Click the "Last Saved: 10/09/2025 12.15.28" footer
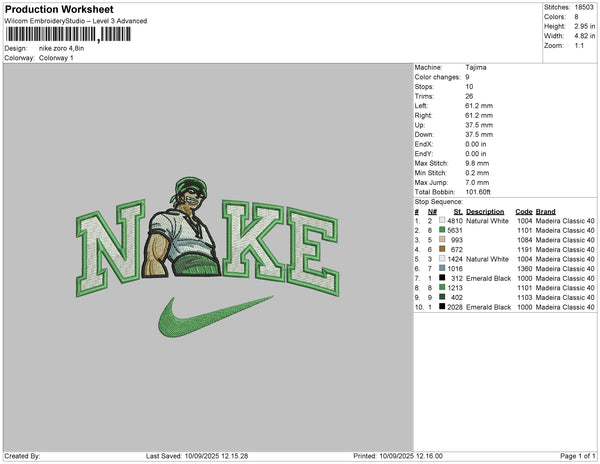Image resolution: width=600 pixels, height=464 pixels. pos(197,456)
